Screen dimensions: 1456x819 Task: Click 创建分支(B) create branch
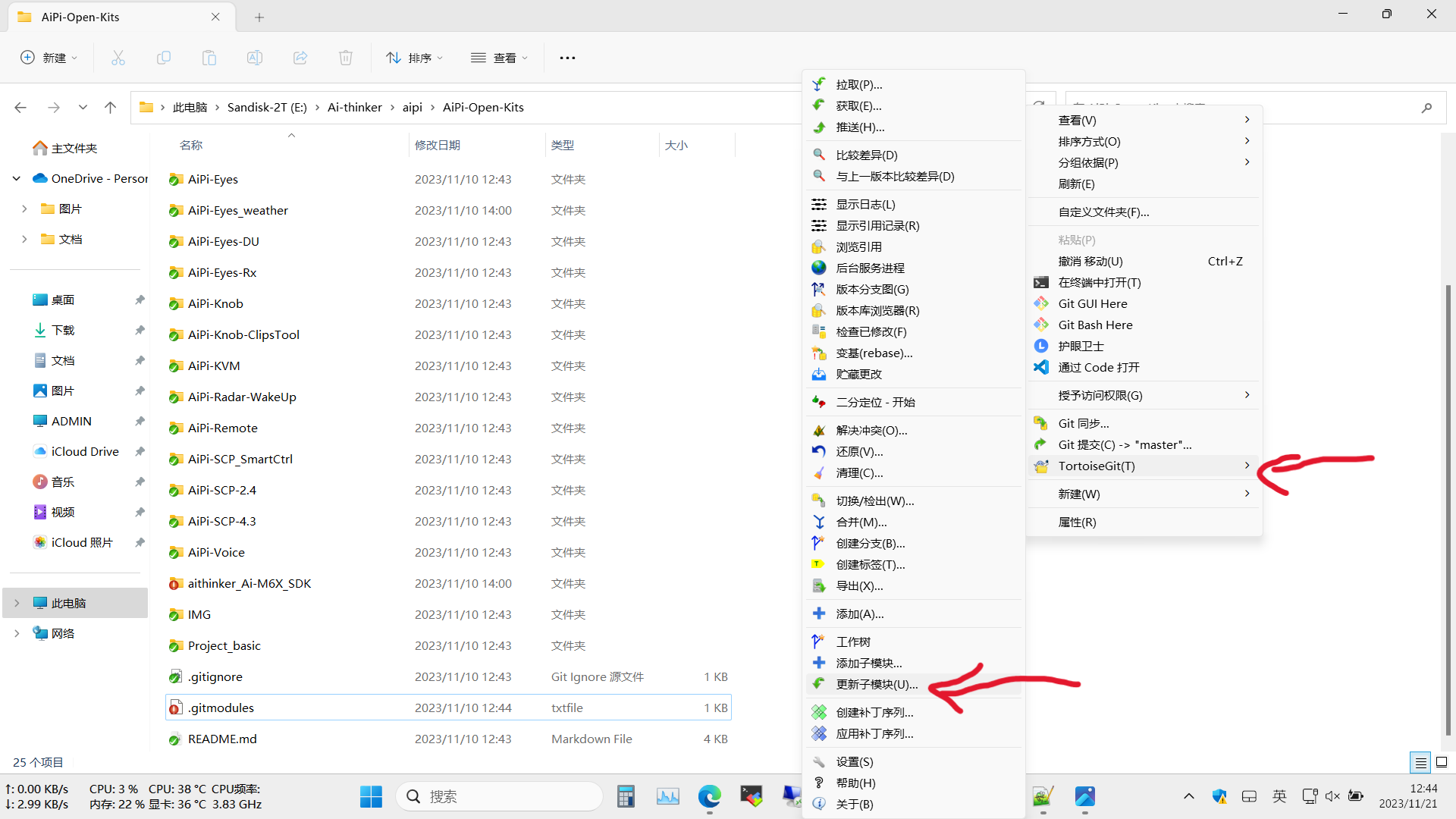[914, 543]
